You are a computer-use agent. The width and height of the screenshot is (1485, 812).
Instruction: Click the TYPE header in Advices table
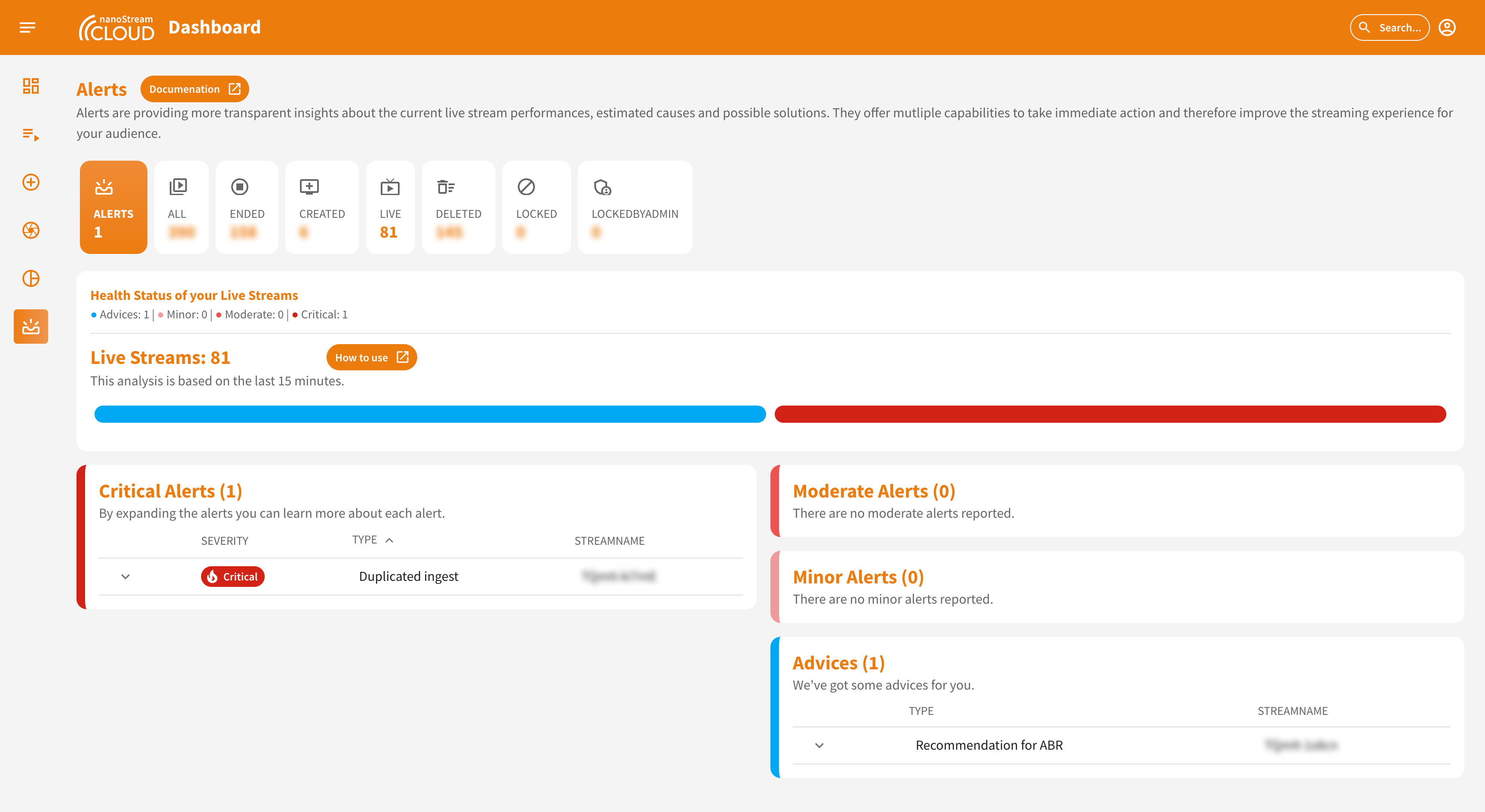pyautogui.click(x=921, y=711)
